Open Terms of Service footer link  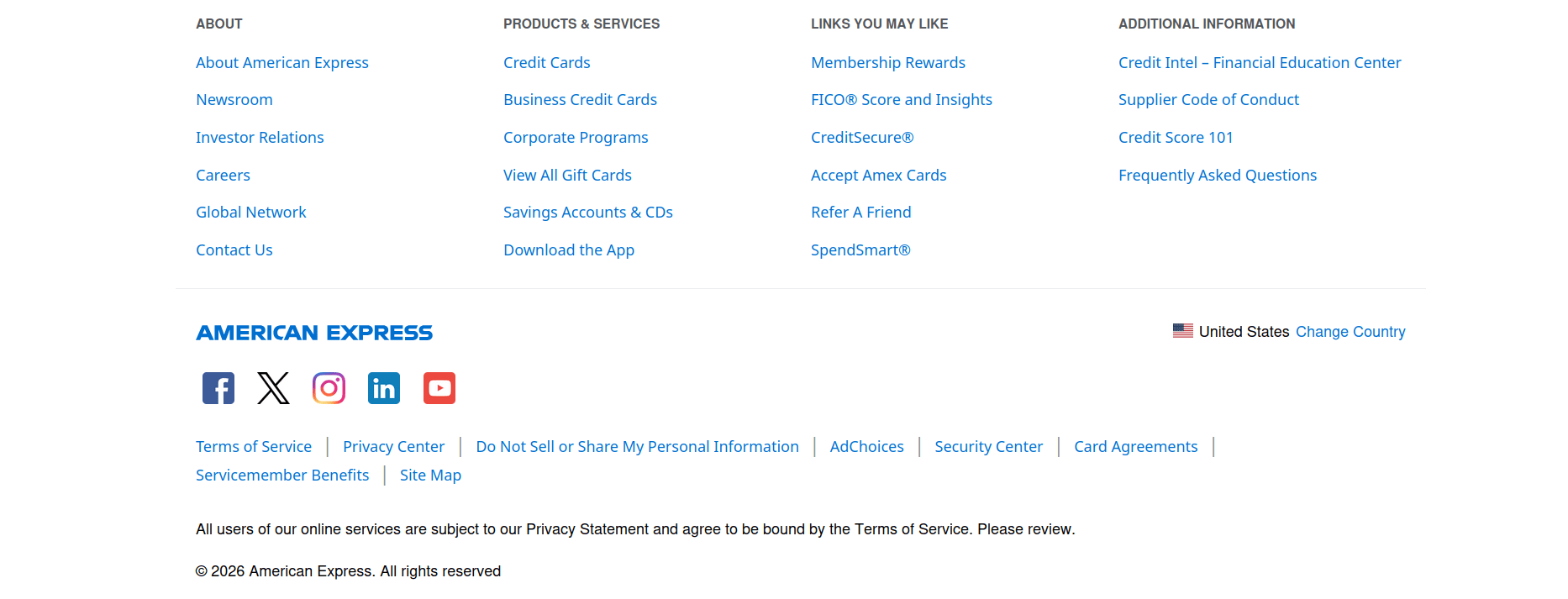[x=254, y=447]
